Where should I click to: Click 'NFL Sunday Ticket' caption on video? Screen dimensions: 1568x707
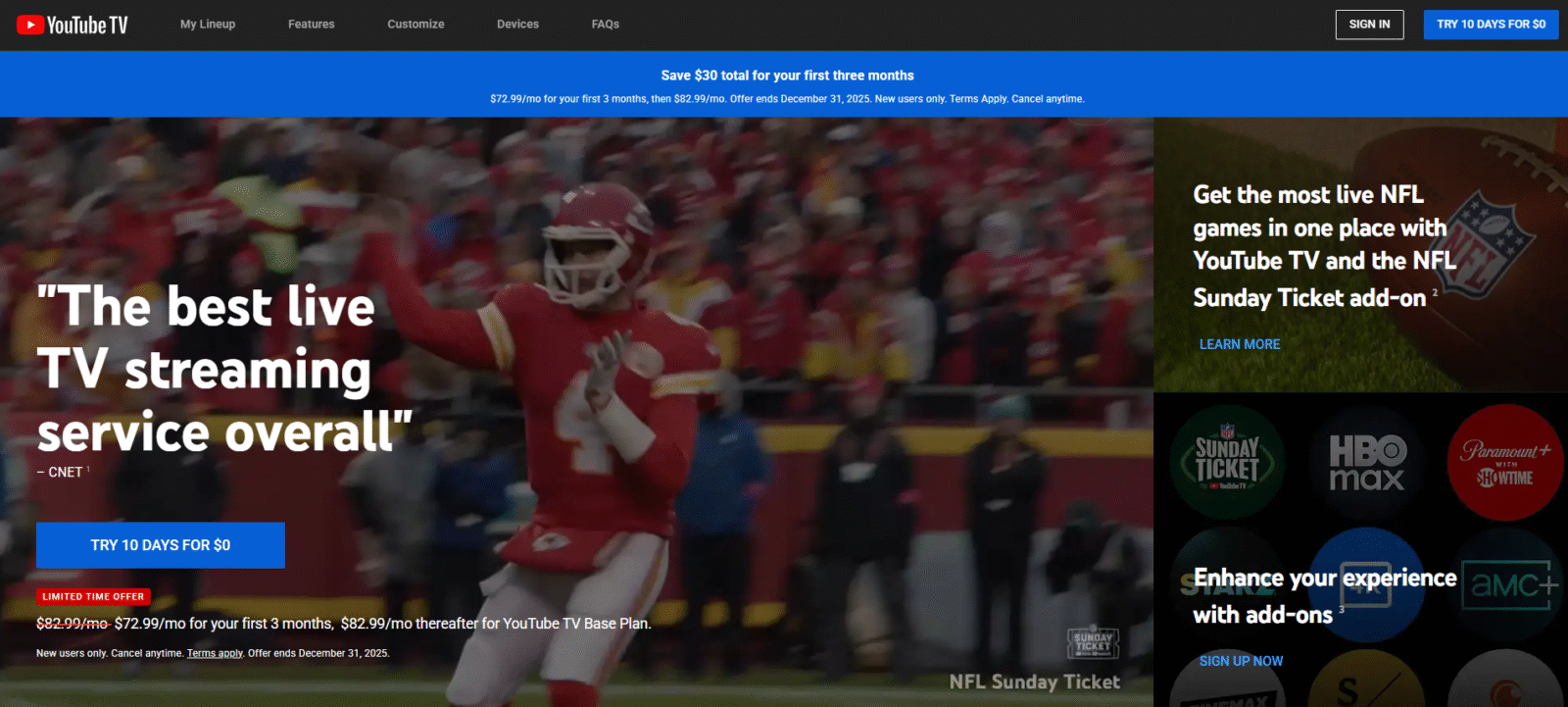(1034, 682)
